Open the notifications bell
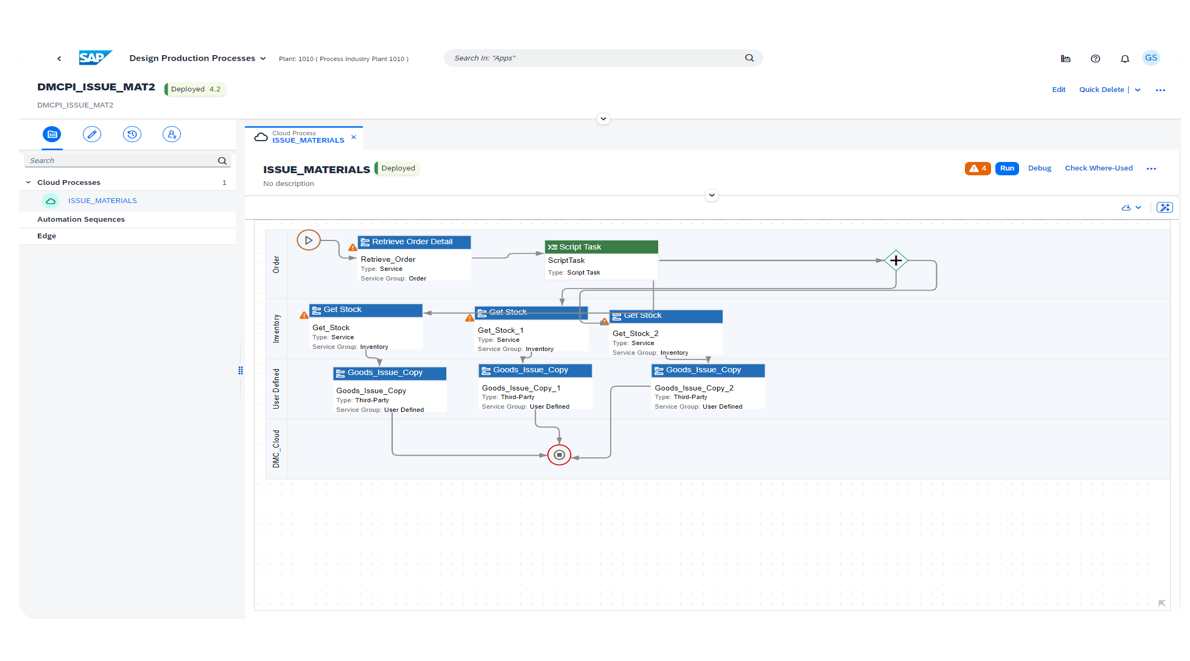This screenshot has height=661, width=1190. (x=1124, y=59)
